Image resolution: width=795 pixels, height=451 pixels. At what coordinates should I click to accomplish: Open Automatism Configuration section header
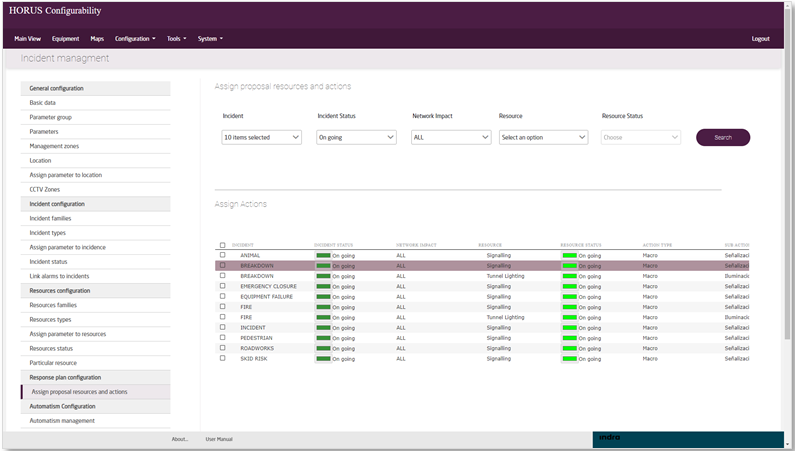pyautogui.click(x=95, y=406)
